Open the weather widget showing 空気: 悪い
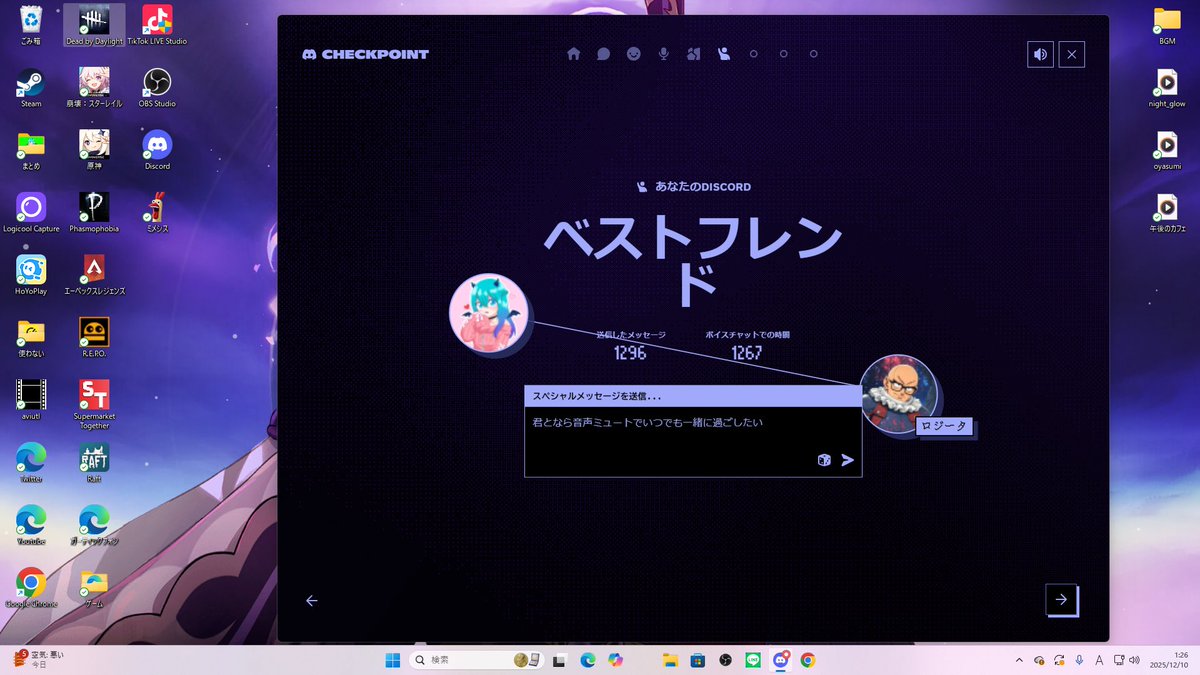The width and height of the screenshot is (1200, 675). point(40,659)
